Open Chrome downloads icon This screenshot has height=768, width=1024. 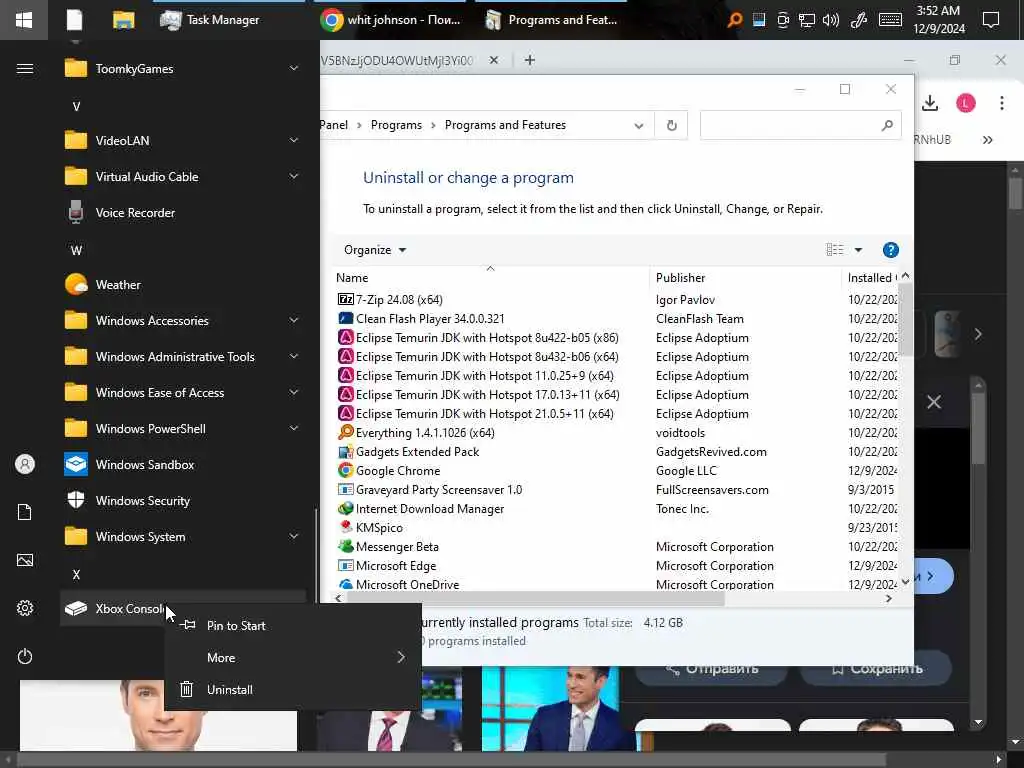tap(930, 103)
